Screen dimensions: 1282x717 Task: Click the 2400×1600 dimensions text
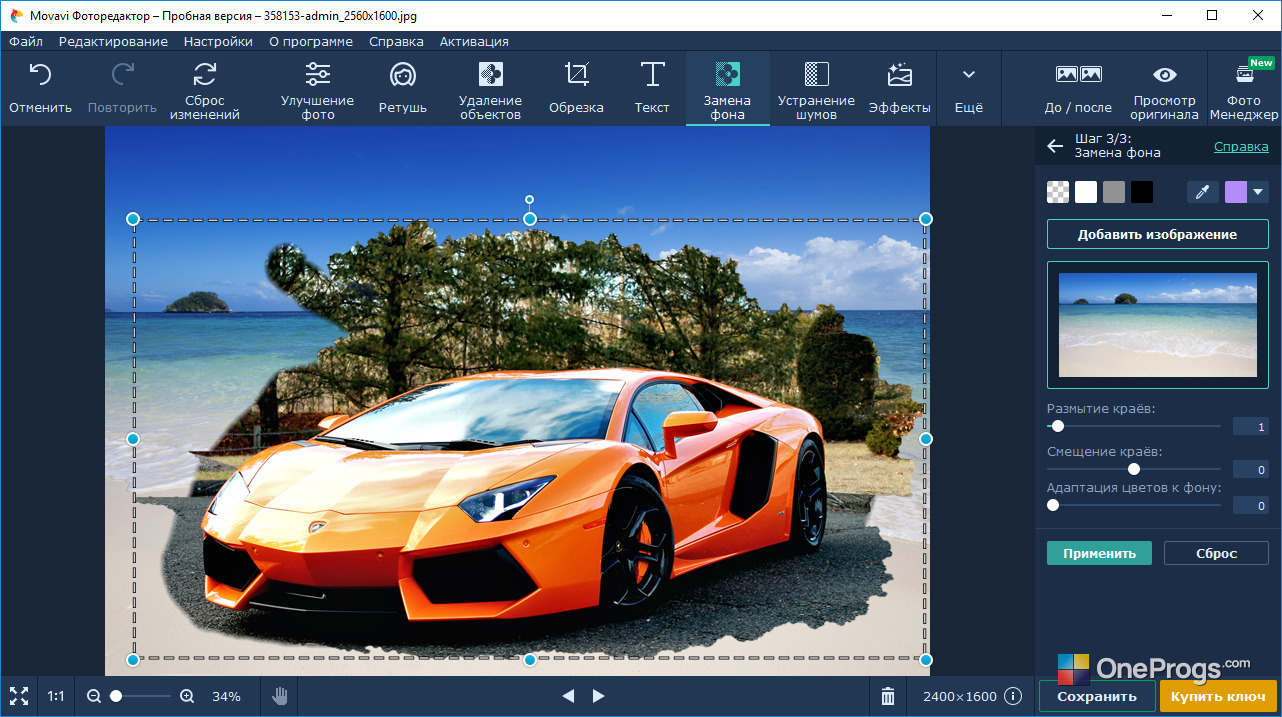pos(959,696)
